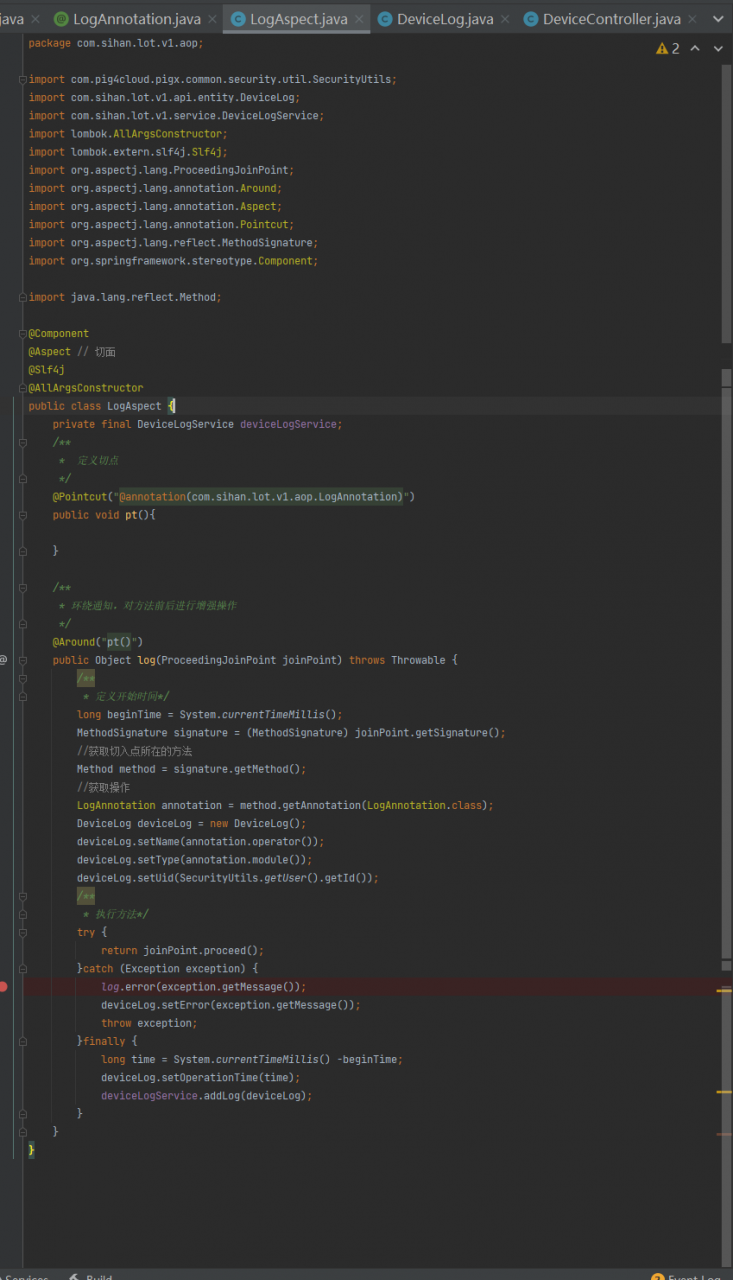Collapse the pt() method fold marker

click(x=22, y=515)
